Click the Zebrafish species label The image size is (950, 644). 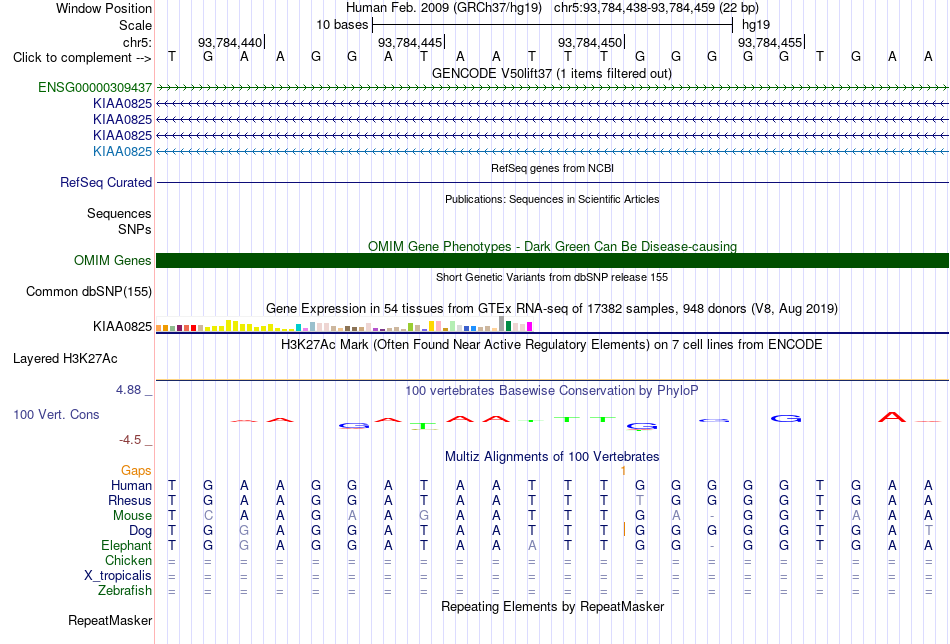[x=125, y=590]
